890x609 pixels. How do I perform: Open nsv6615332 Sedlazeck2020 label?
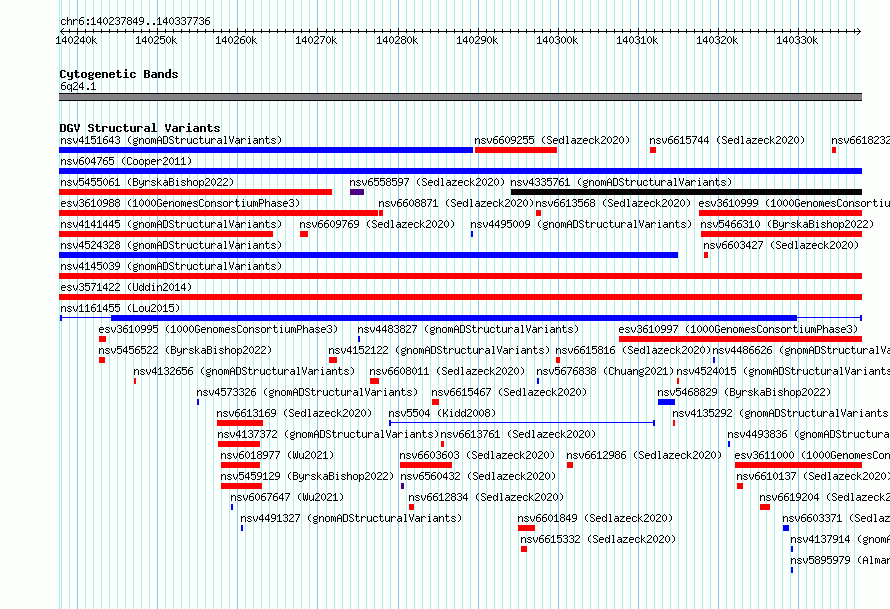(x=598, y=539)
